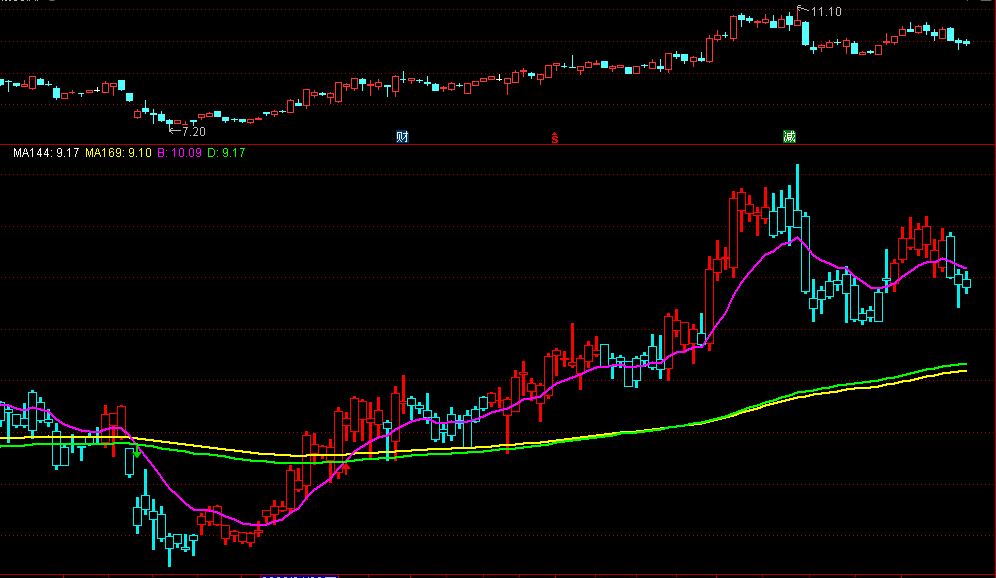
Task: Click the red up-arrow buy signal
Action: (x=346, y=464)
